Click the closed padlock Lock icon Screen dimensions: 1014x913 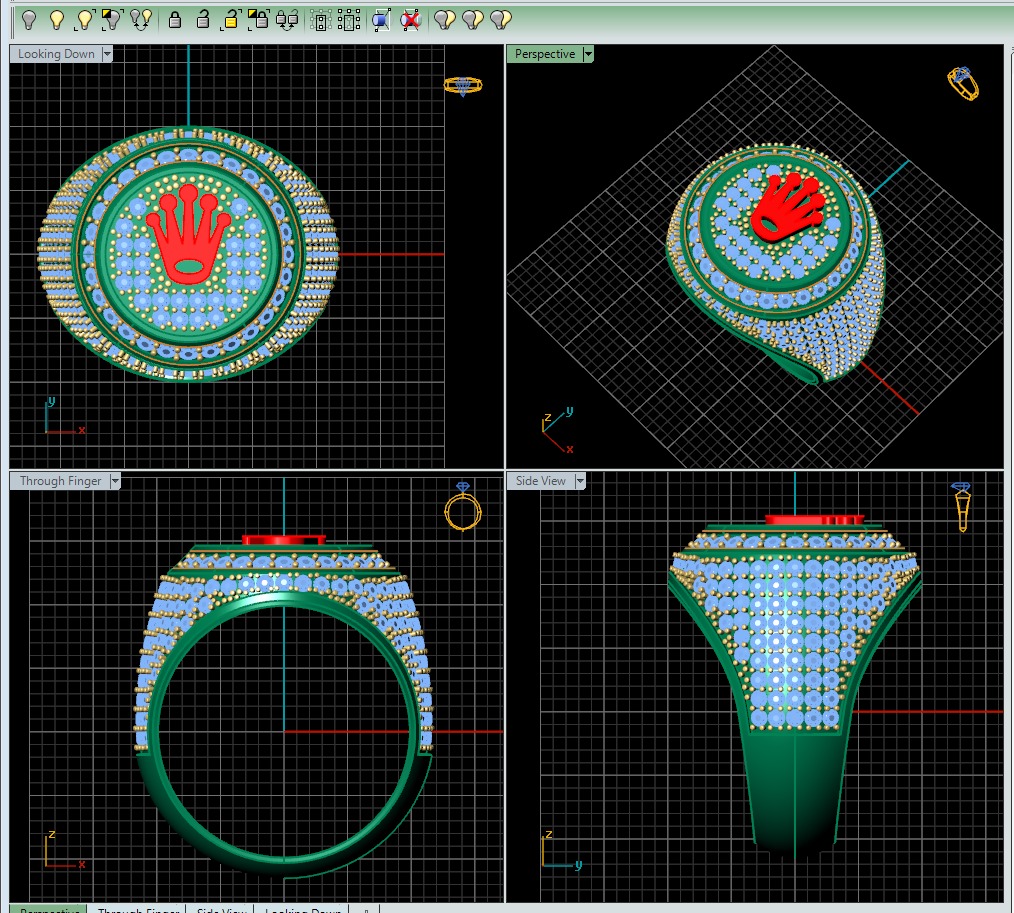[x=175, y=20]
